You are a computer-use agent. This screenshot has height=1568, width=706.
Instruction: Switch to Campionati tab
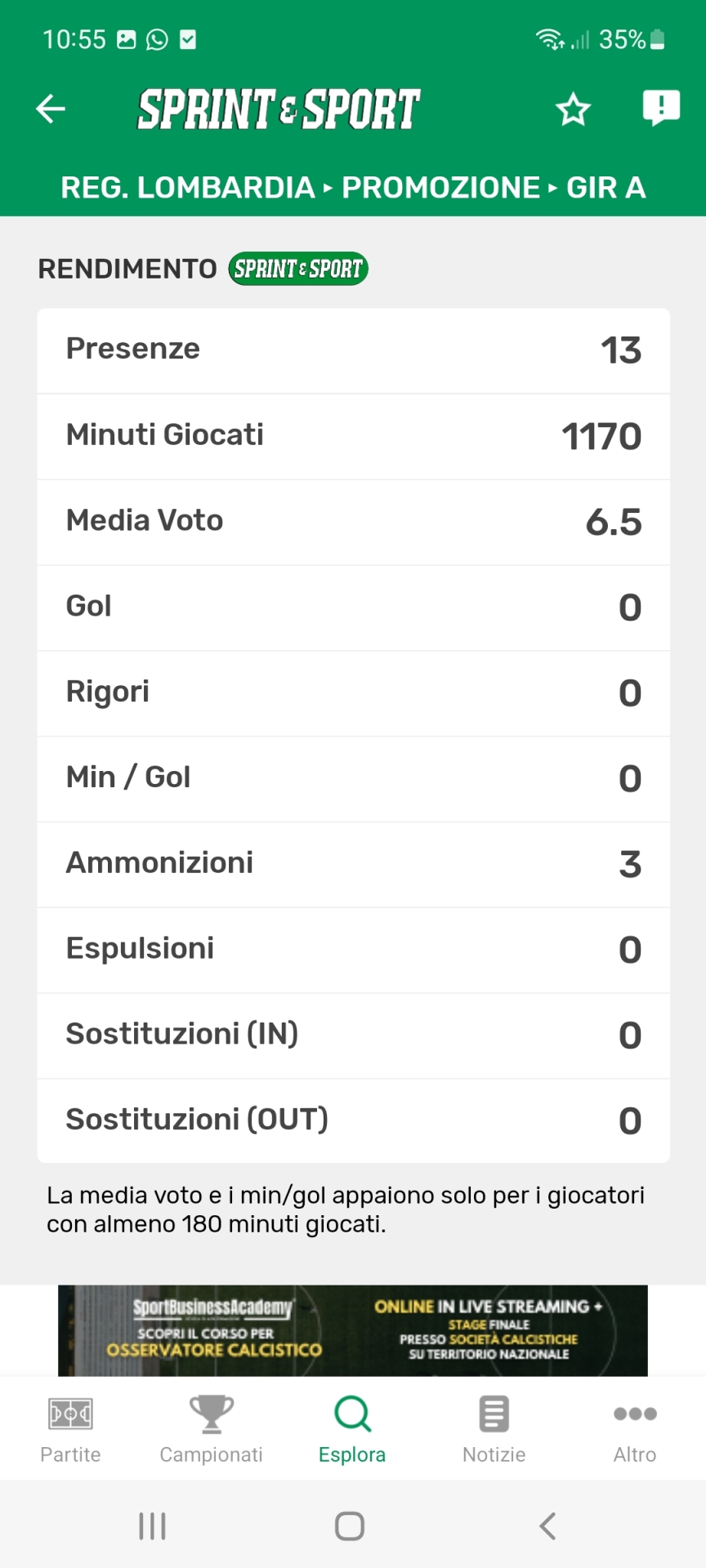click(211, 1428)
